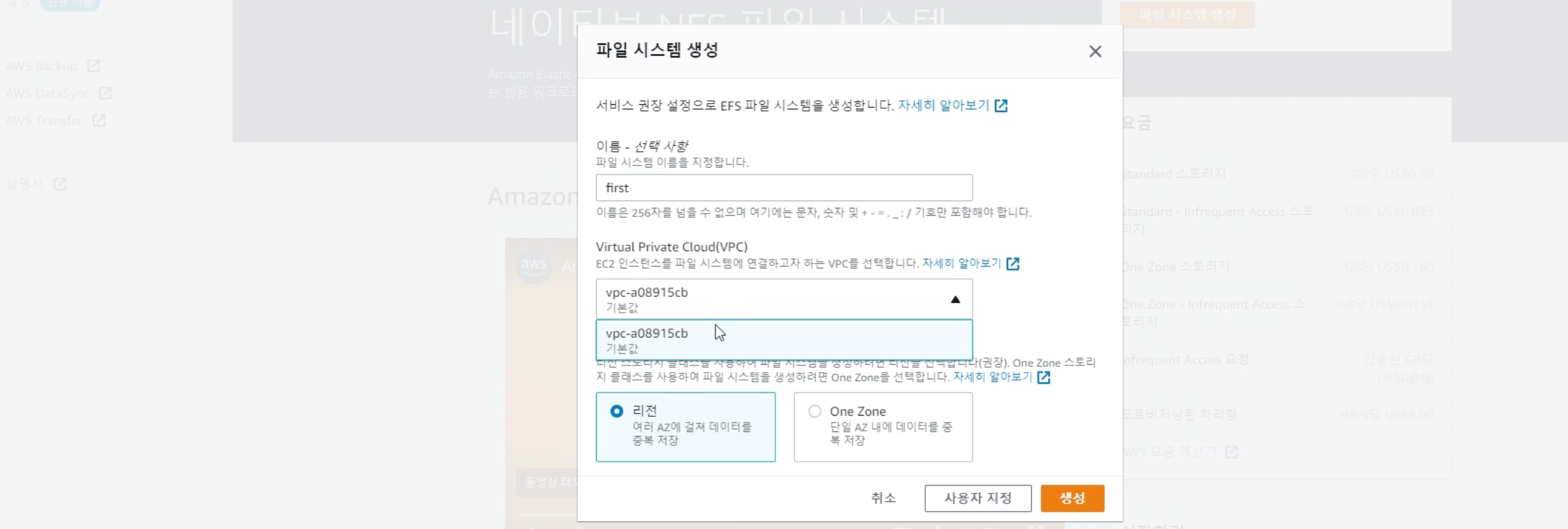Open the 자세히 알아보기 link beside the service description
Viewport: 1568px width, 529px height.
(x=944, y=106)
